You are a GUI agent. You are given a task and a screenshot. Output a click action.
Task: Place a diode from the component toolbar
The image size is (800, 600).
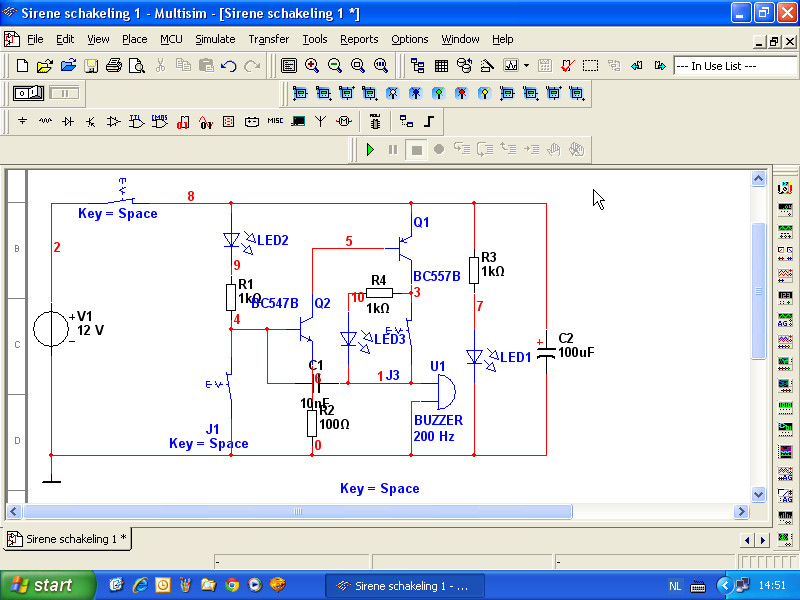(68, 122)
